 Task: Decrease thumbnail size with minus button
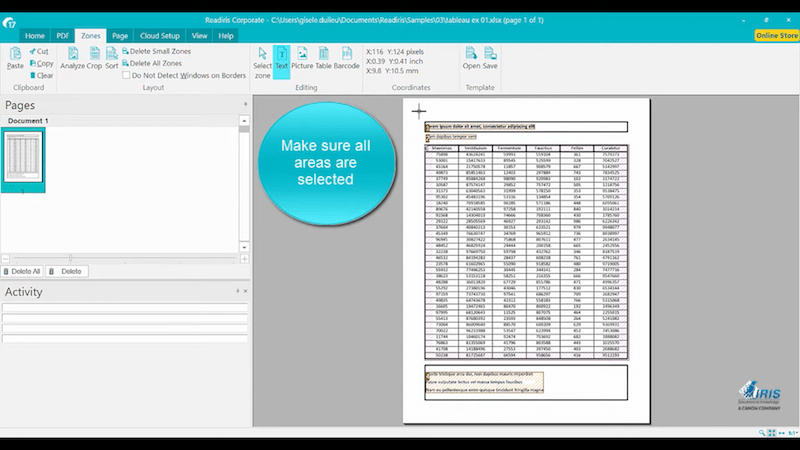click(x=5, y=259)
